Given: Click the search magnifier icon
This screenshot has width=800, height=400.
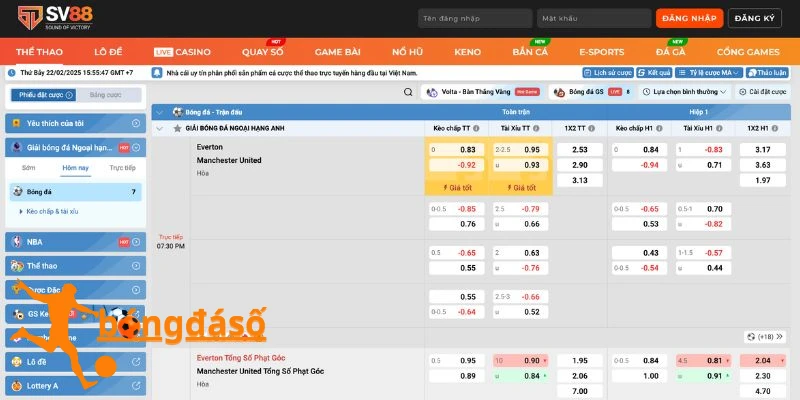Looking at the screenshot, I should pos(408,92).
